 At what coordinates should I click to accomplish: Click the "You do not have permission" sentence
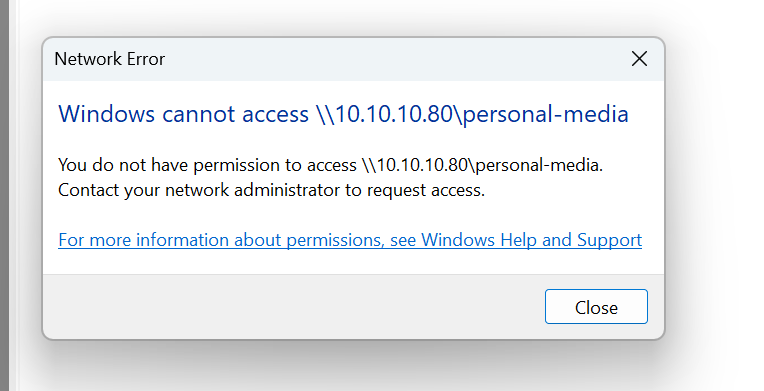(x=330, y=165)
